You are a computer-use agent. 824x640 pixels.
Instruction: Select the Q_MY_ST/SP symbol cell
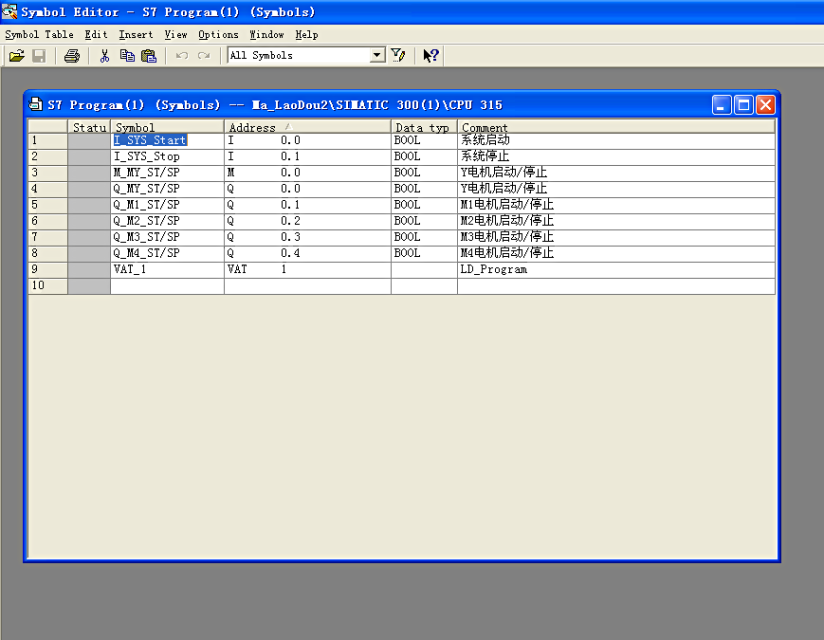tap(167, 189)
